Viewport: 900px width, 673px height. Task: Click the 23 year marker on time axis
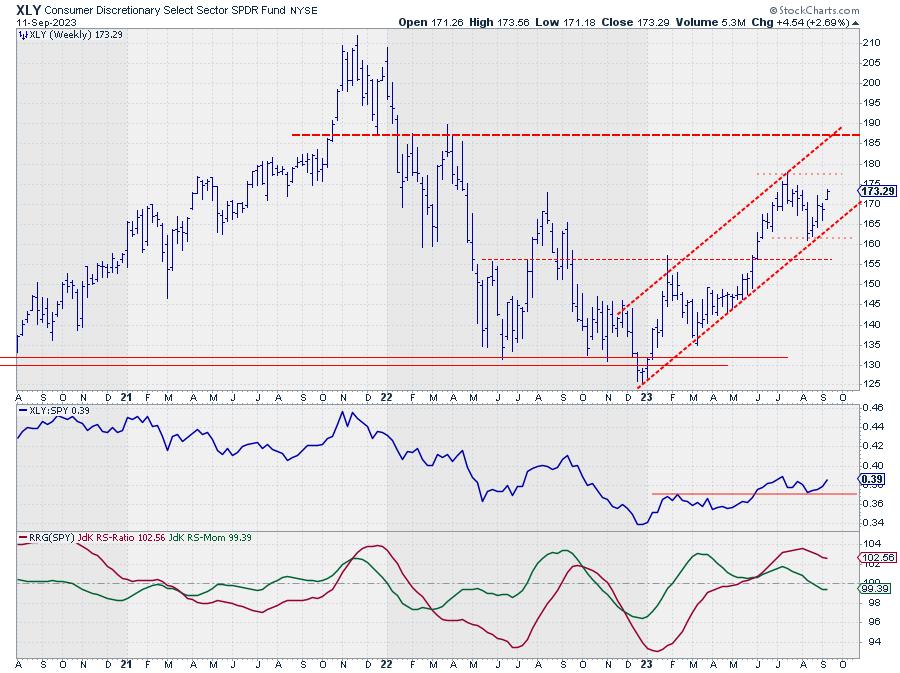(x=645, y=397)
